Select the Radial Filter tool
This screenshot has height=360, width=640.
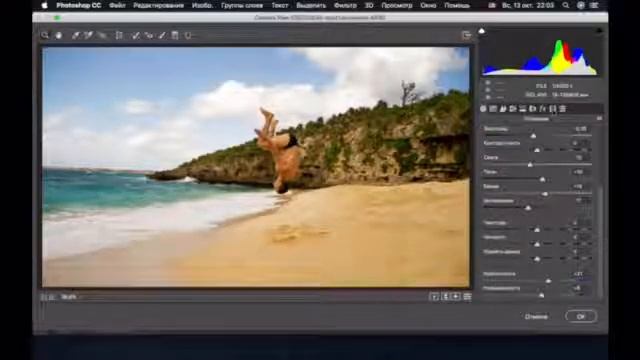[188, 36]
